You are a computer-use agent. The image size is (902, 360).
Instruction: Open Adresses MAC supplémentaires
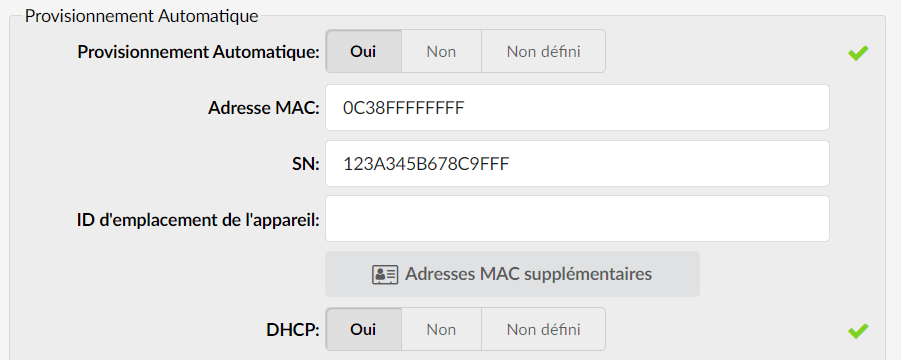(512, 274)
